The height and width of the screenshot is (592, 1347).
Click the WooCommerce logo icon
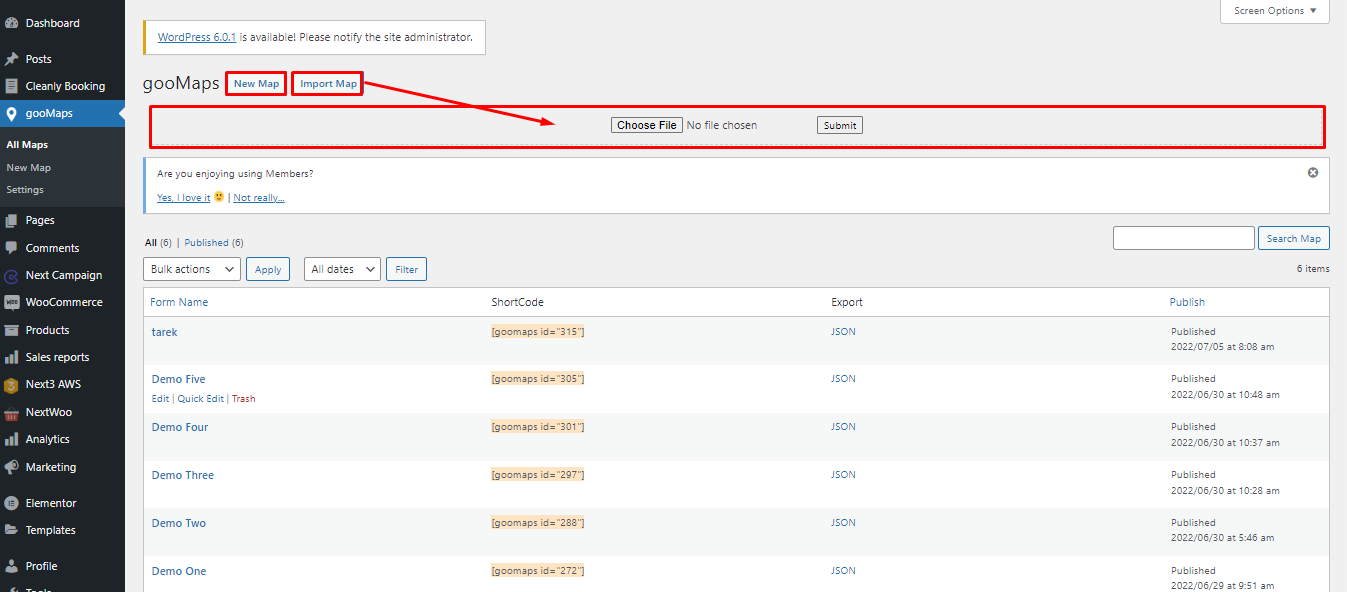12,302
